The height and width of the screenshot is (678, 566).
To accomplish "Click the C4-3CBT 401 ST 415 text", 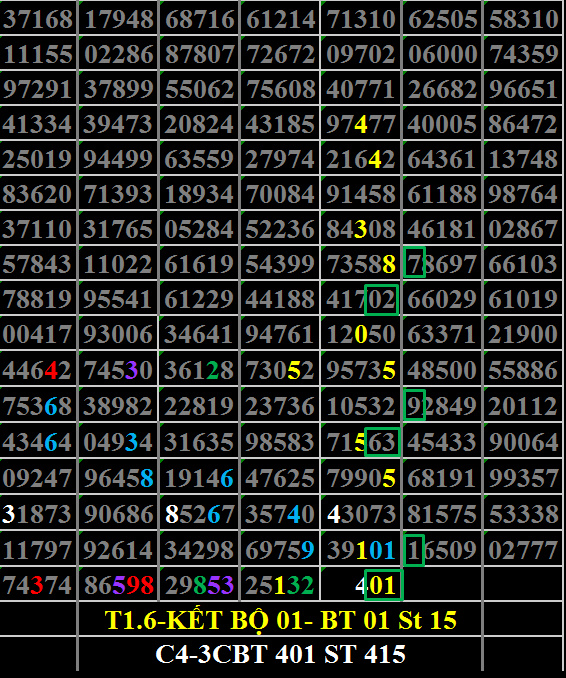I will [281, 654].
